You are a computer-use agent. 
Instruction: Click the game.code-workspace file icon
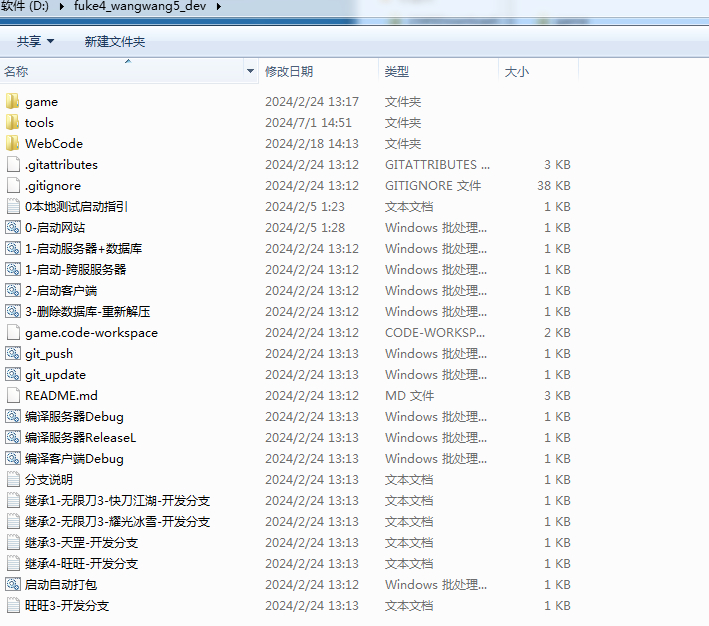[13, 332]
